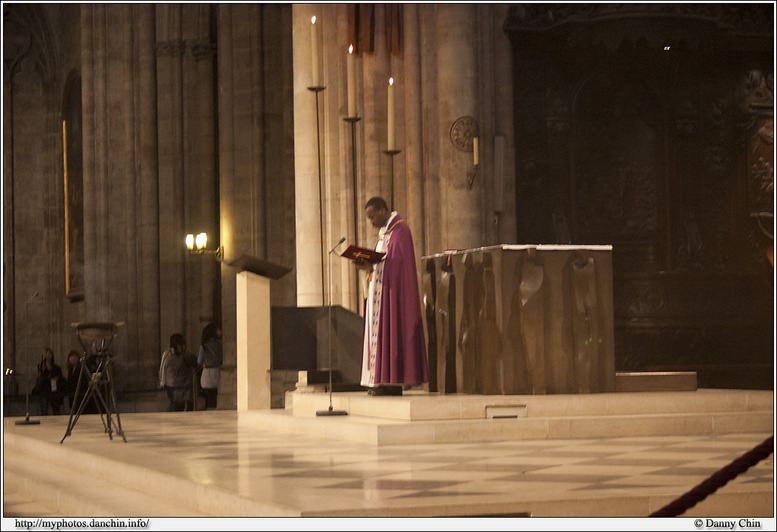777x532 pixels.
Task: Click the round base of microphone stand
Action: tap(331, 411)
